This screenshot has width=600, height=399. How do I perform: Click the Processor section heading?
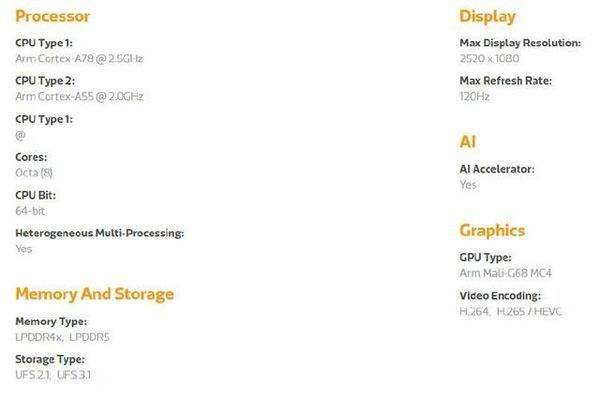(x=52, y=16)
